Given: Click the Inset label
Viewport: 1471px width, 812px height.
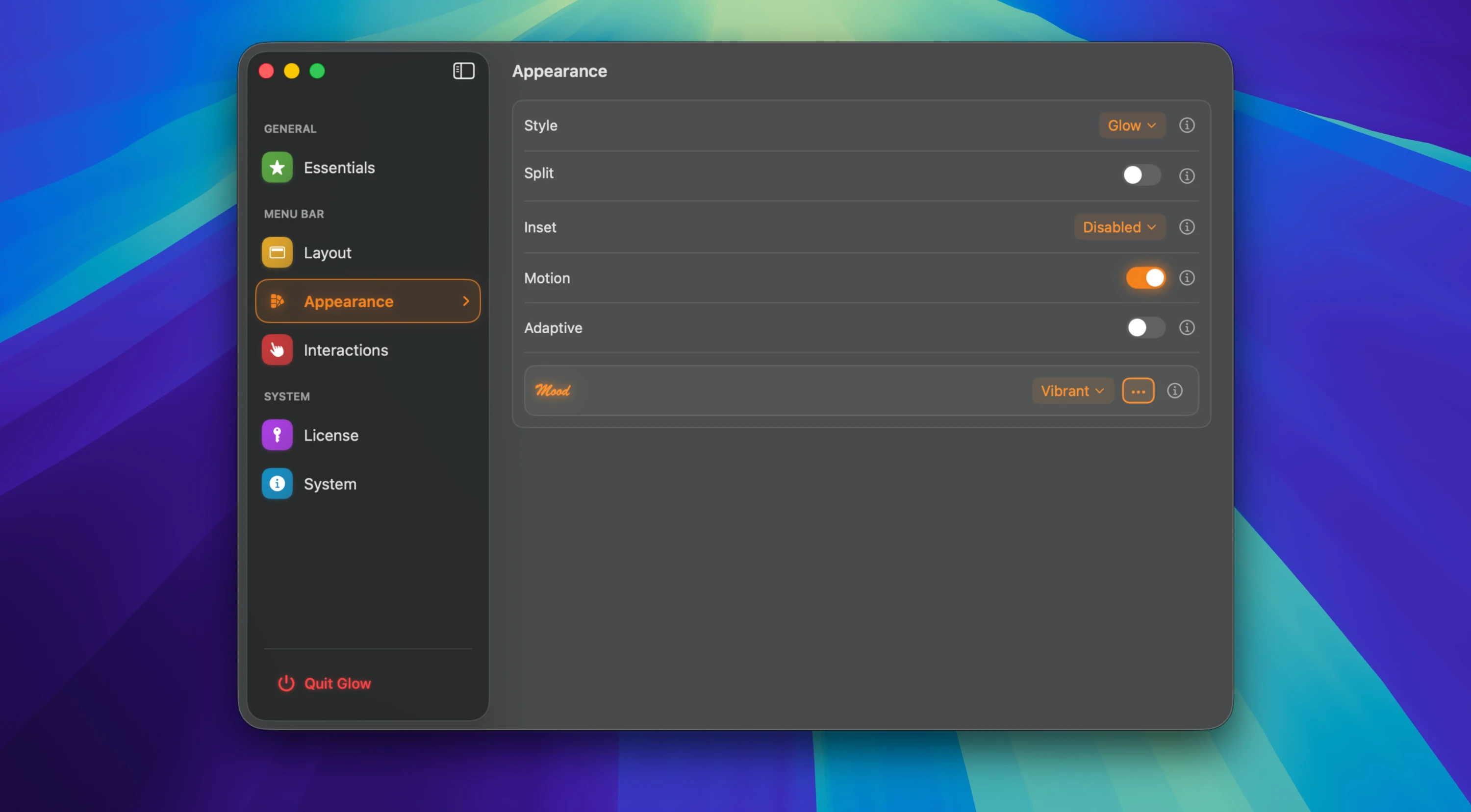Looking at the screenshot, I should pyautogui.click(x=540, y=227).
